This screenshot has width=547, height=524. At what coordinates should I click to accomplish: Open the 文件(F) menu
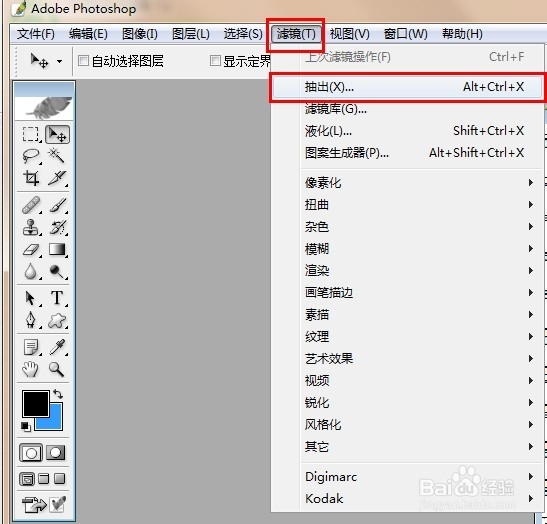click(36, 34)
